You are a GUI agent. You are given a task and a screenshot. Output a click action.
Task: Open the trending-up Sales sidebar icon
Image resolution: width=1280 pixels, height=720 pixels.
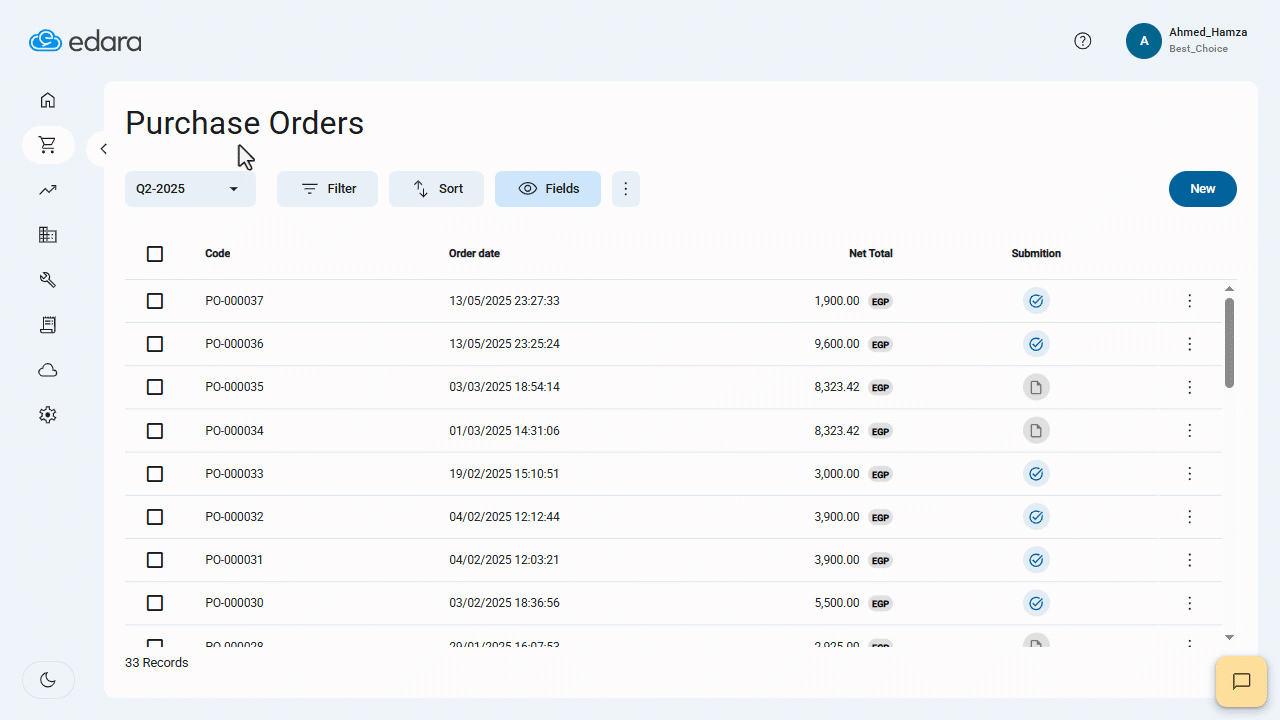click(48, 190)
